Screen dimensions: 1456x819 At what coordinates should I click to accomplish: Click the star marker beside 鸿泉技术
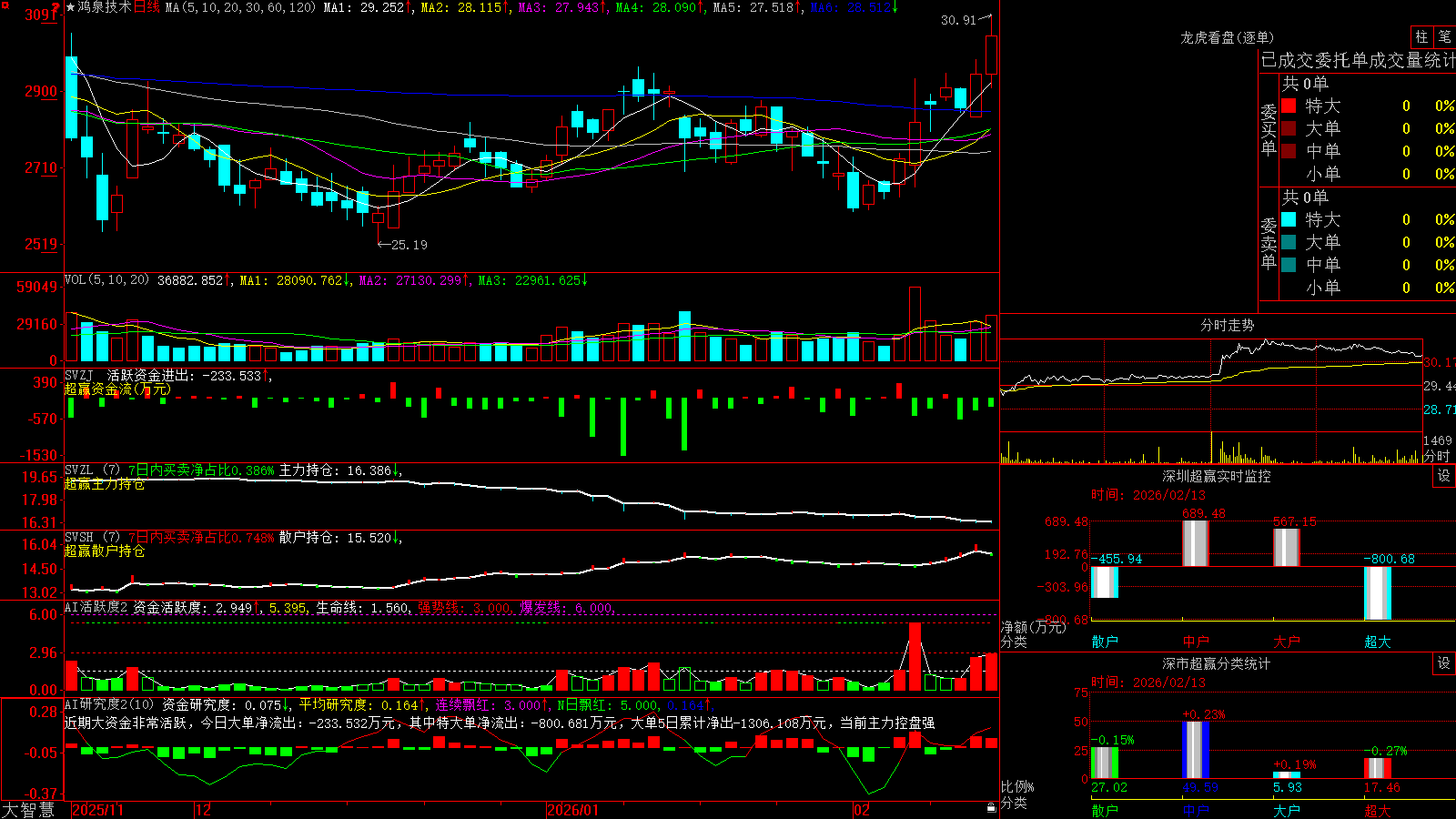70,7
